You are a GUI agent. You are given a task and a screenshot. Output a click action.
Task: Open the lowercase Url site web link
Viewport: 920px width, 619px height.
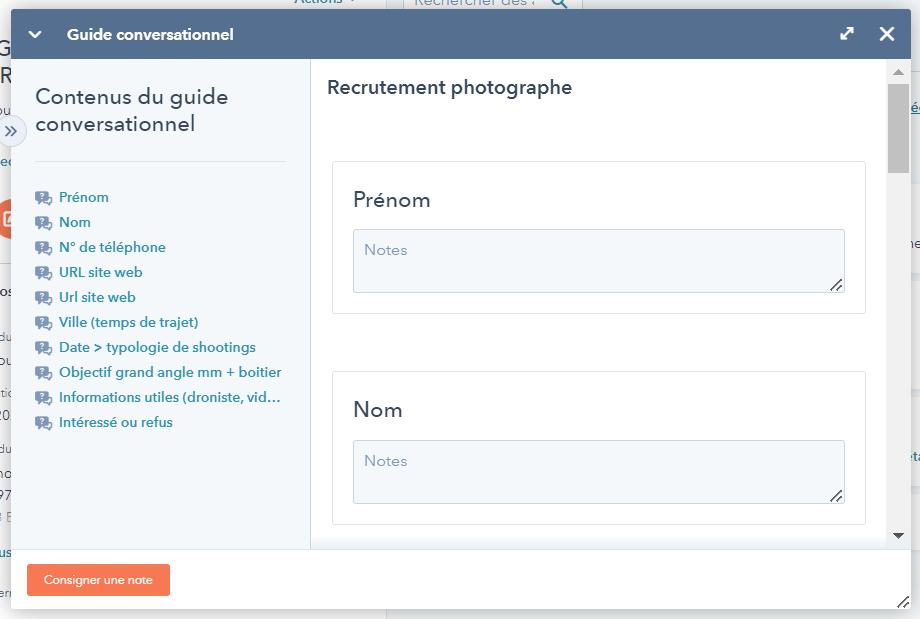tap(97, 297)
